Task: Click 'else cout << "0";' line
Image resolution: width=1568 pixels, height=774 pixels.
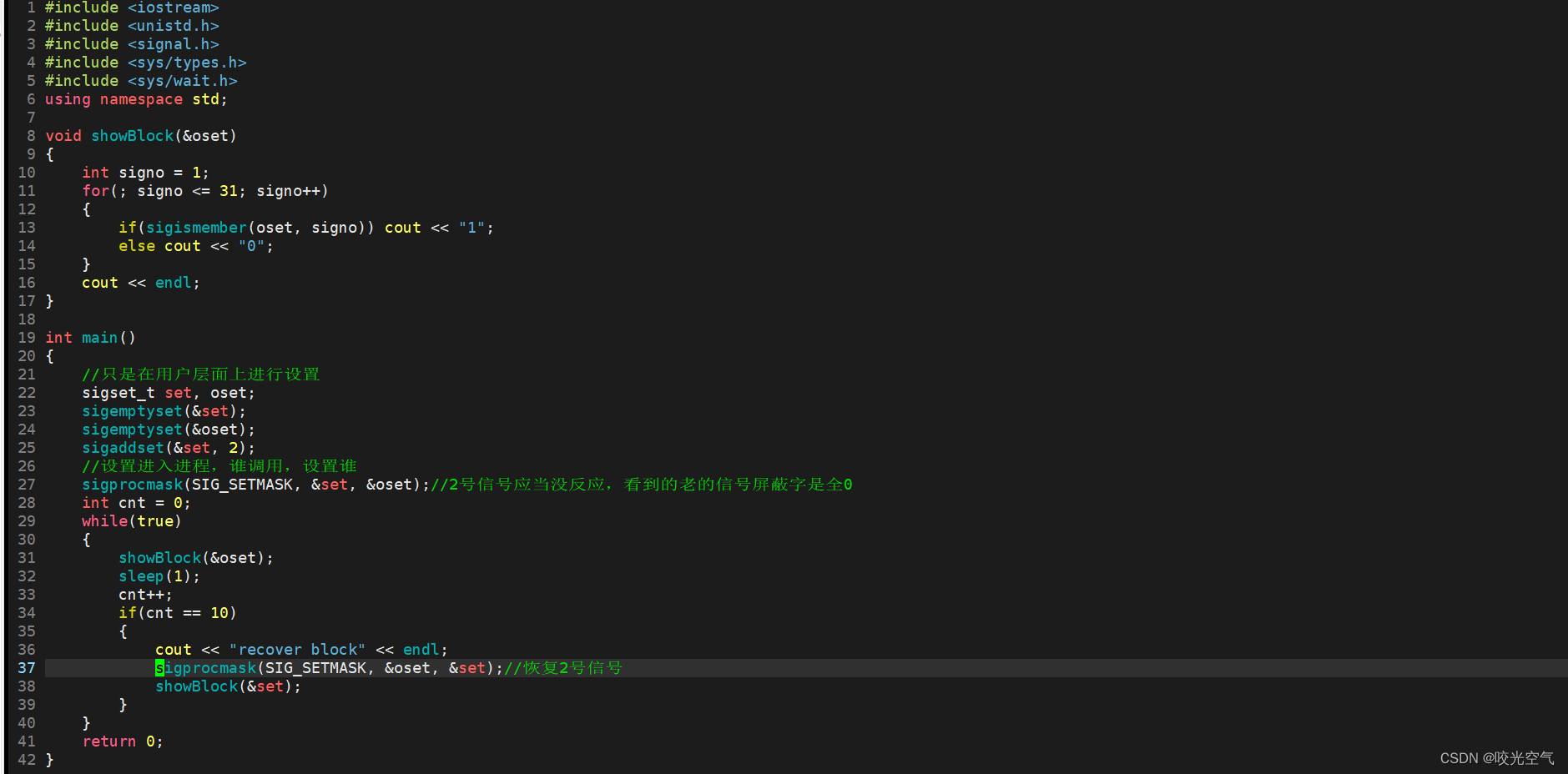Action: click(x=196, y=246)
